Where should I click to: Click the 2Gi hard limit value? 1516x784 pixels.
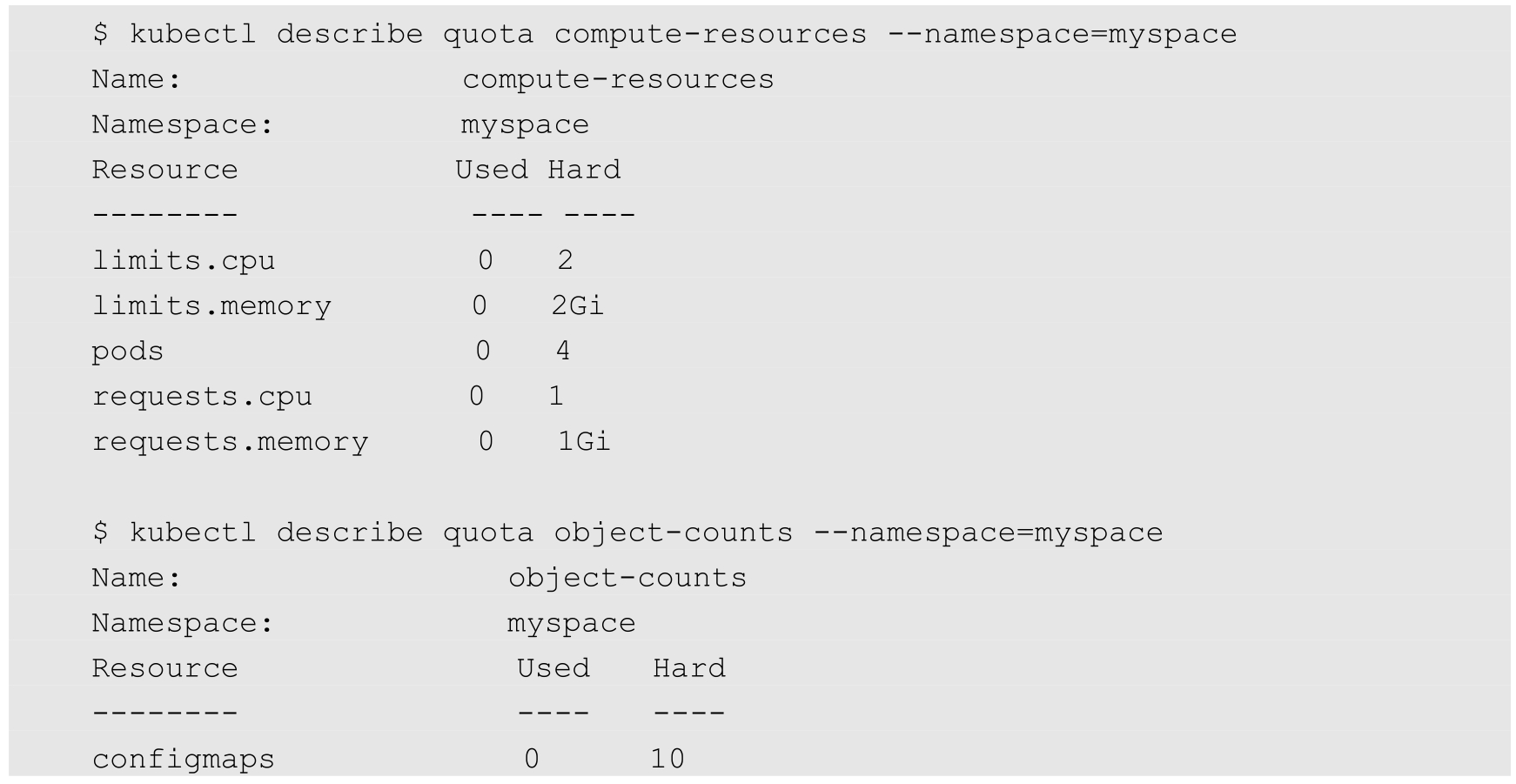click(x=578, y=305)
